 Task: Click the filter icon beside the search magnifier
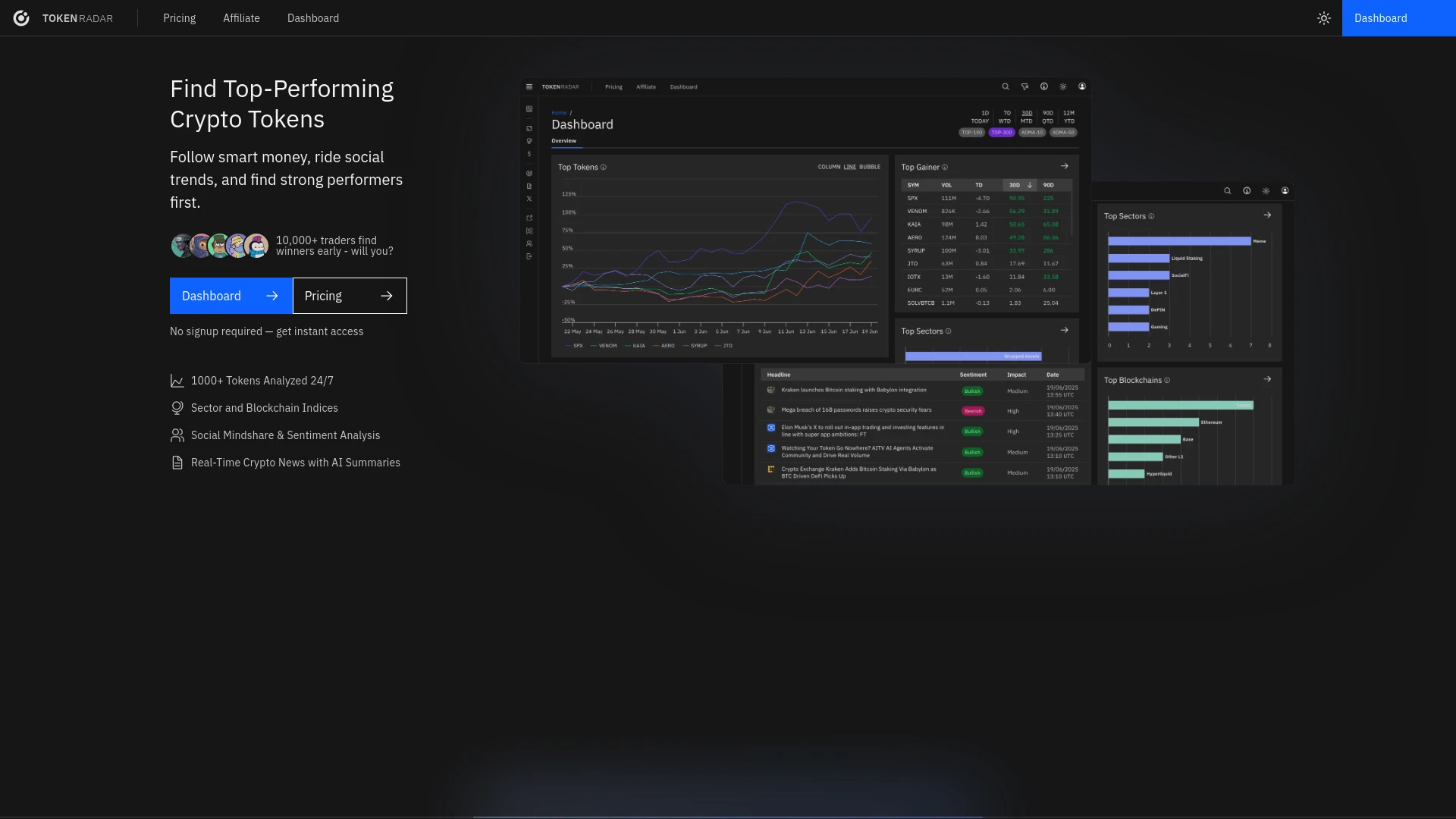coord(1025,86)
